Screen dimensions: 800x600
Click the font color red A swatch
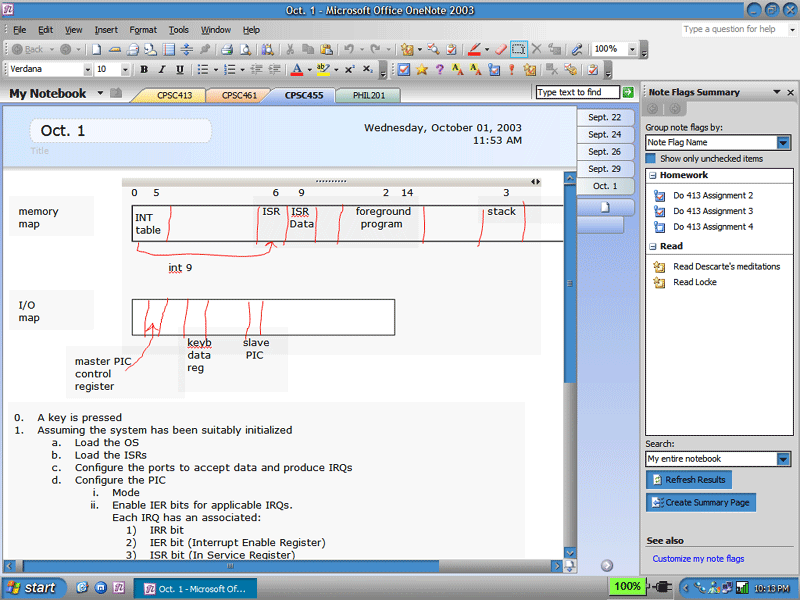click(296, 70)
